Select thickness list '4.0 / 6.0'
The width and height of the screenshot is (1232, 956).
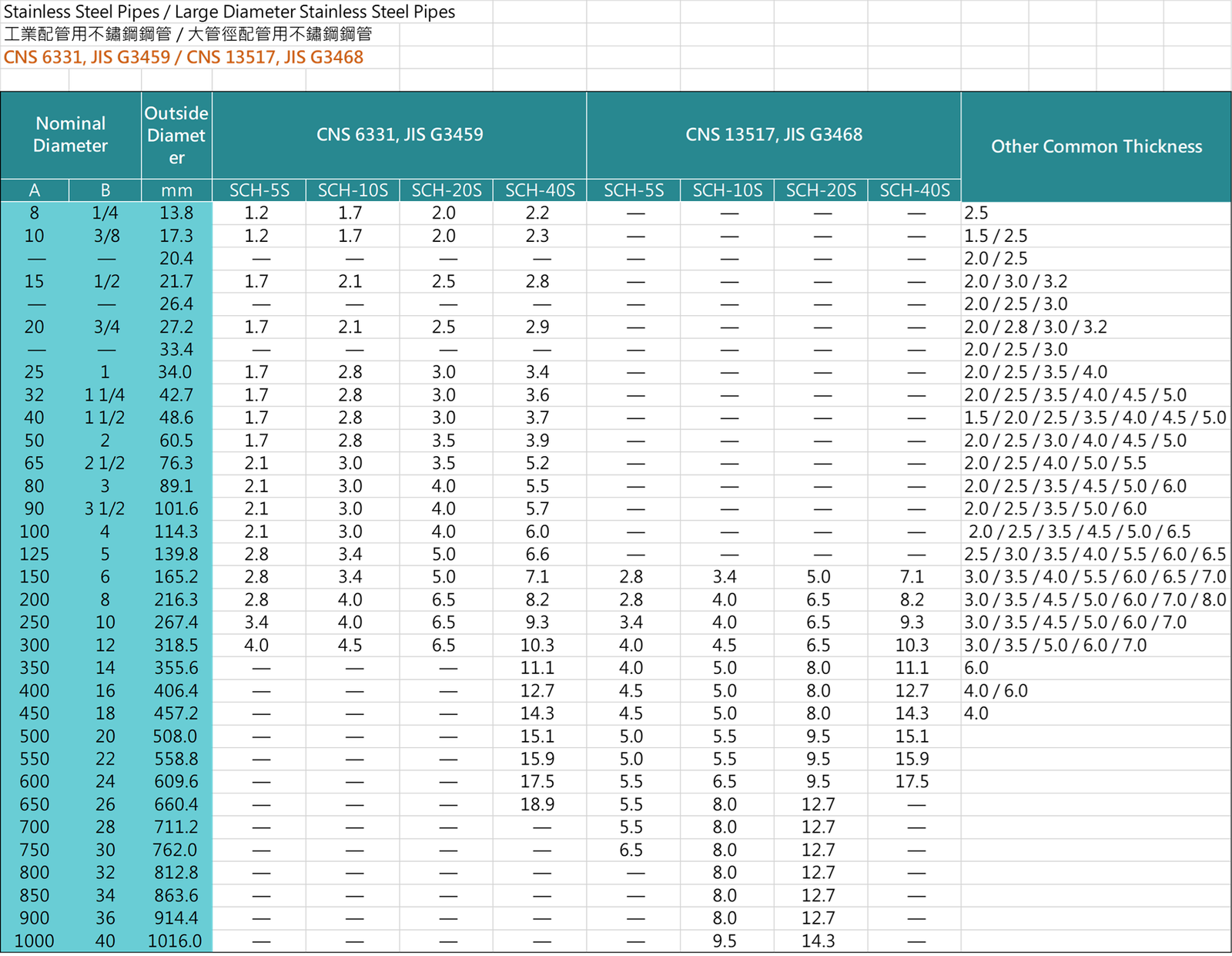(x=996, y=691)
